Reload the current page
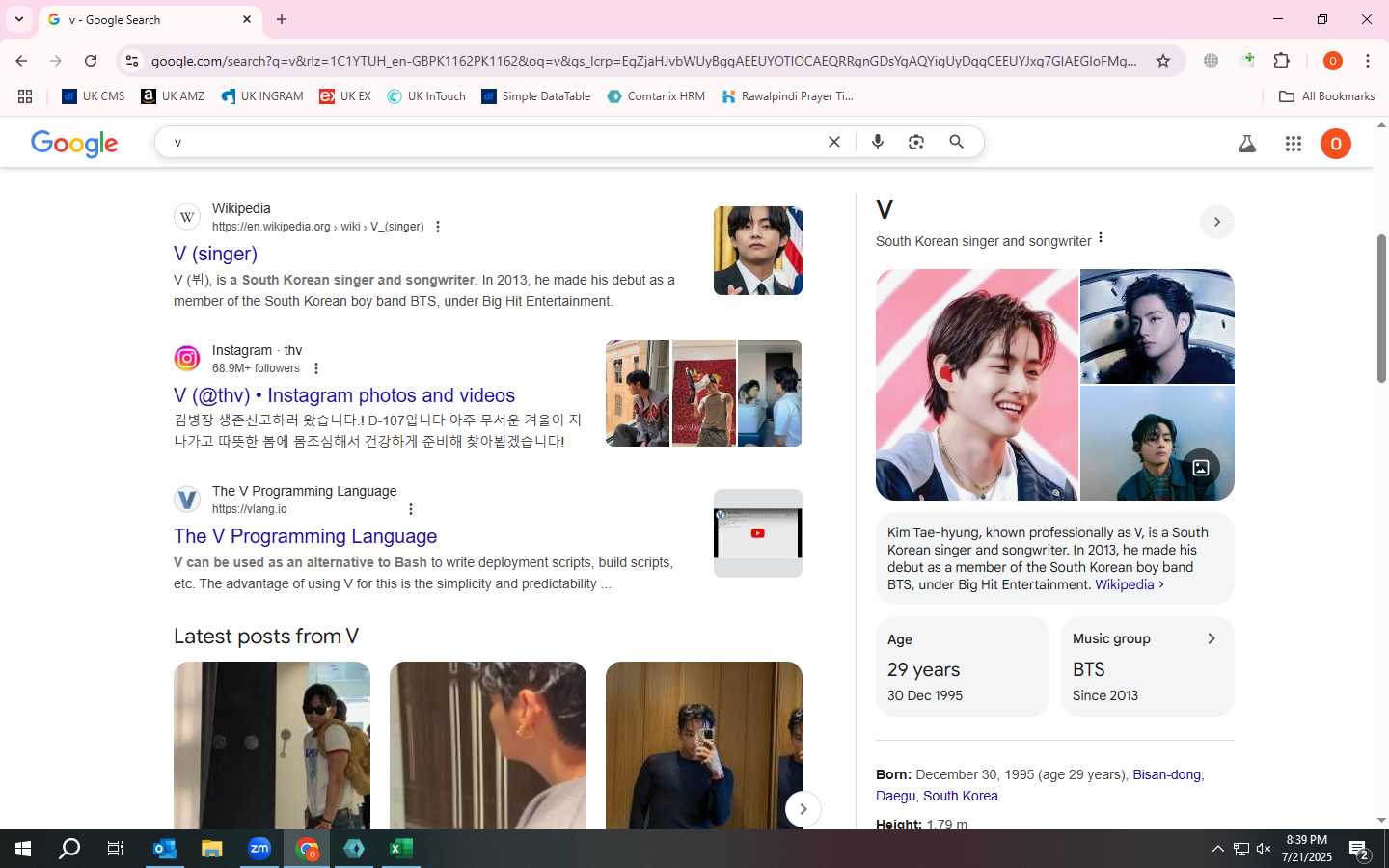This screenshot has width=1389, height=868. click(x=91, y=61)
